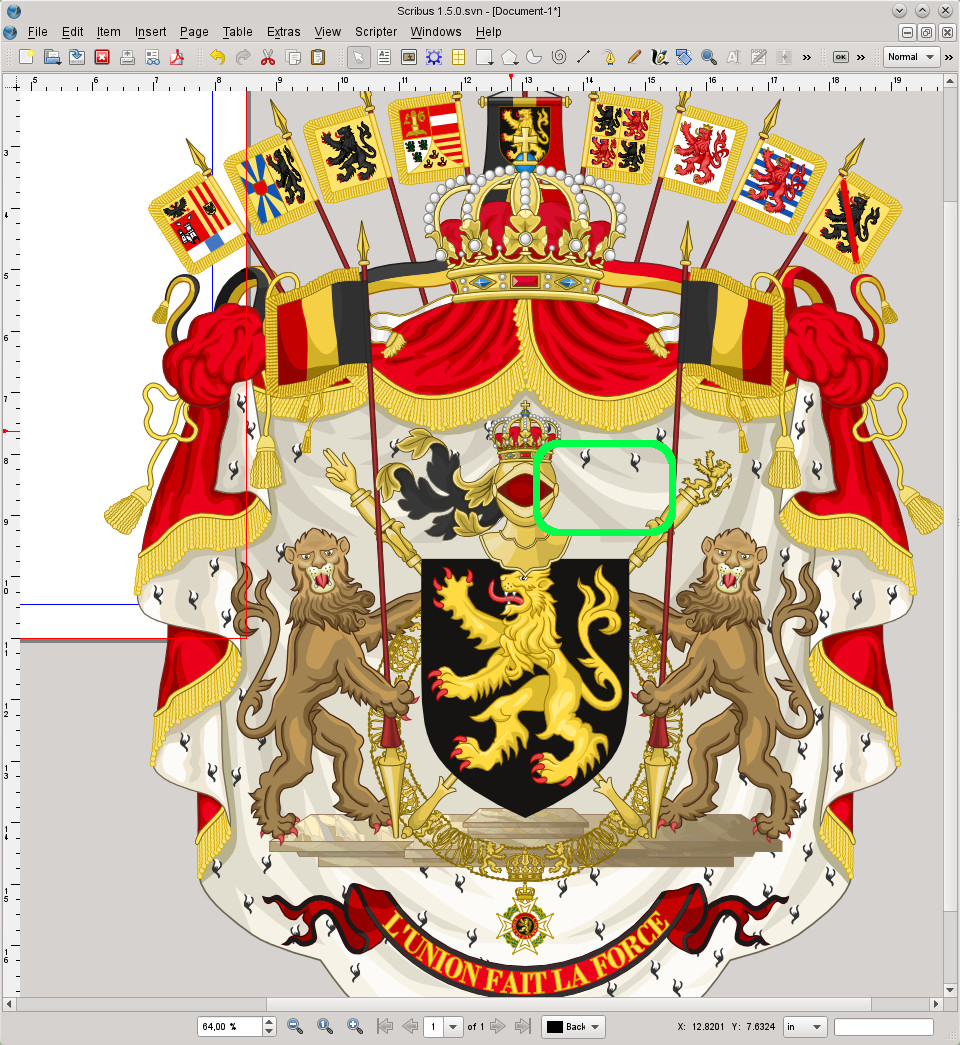The width and height of the screenshot is (960, 1045).
Task: Select the Spiral tool
Action: (559, 57)
